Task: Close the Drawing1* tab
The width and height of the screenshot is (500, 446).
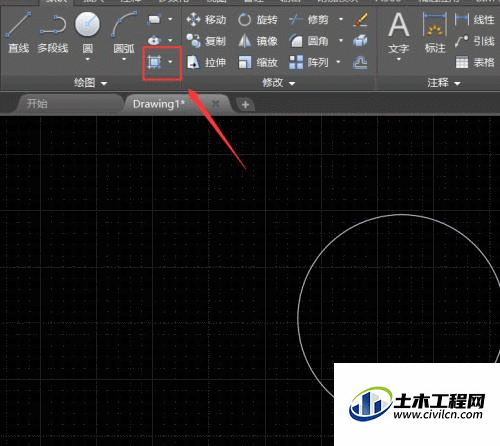Action: pos(216,104)
